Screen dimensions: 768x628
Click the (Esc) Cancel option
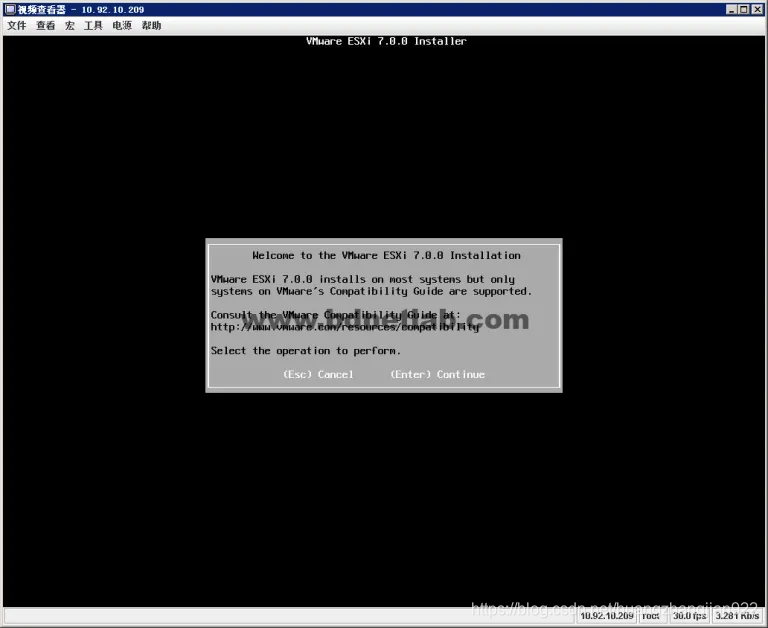coord(318,374)
